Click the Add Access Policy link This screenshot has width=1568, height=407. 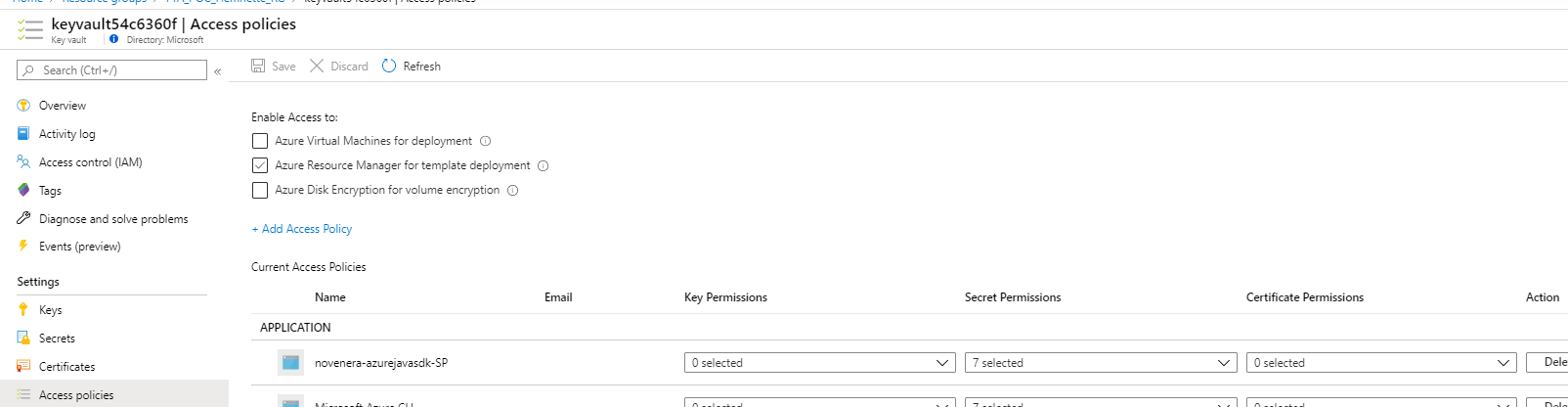click(x=301, y=229)
